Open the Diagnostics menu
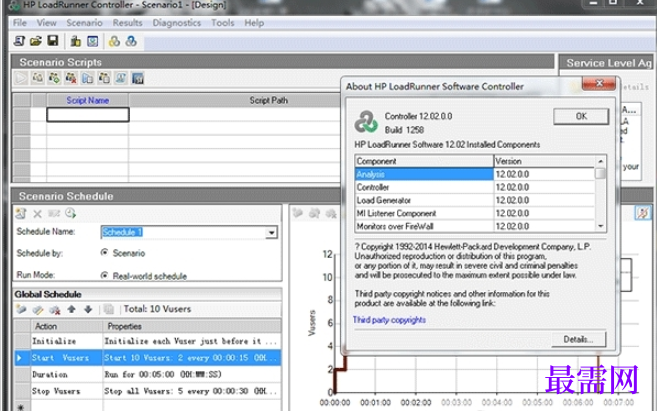657x411 pixels. point(177,23)
